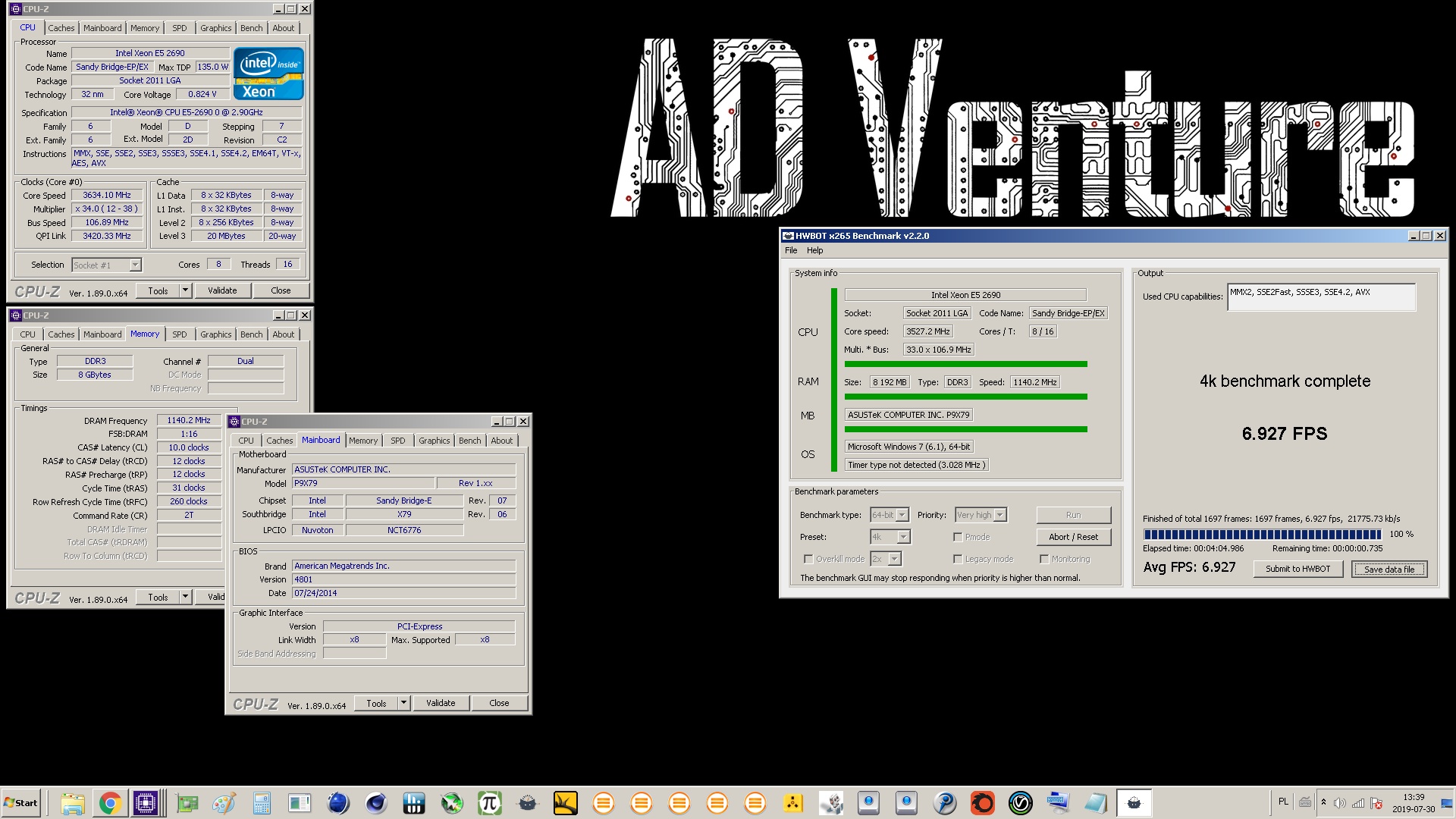The width and height of the screenshot is (1456, 819).
Task: Open Calculator from the taskbar
Action: 262,803
